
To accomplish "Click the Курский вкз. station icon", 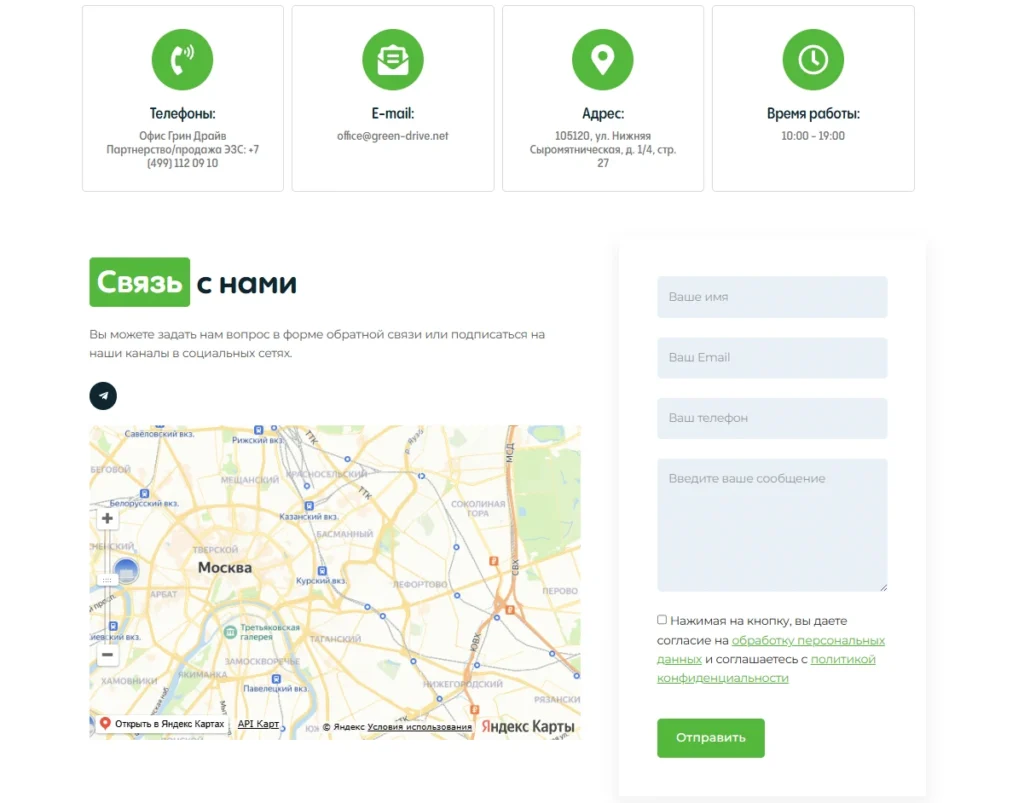I will pyautogui.click(x=321, y=571).
